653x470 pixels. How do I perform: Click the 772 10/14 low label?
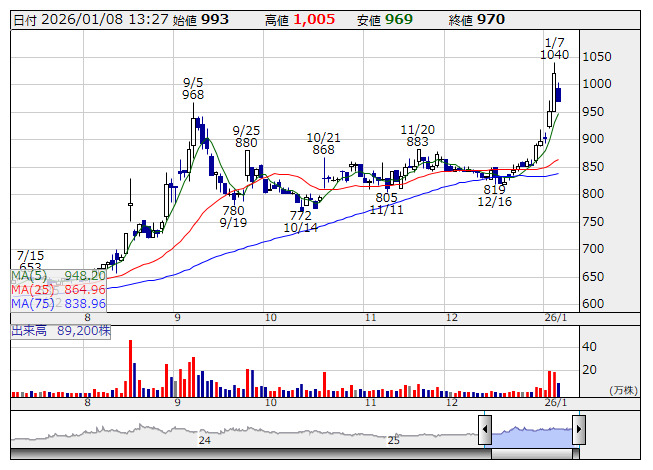300,221
